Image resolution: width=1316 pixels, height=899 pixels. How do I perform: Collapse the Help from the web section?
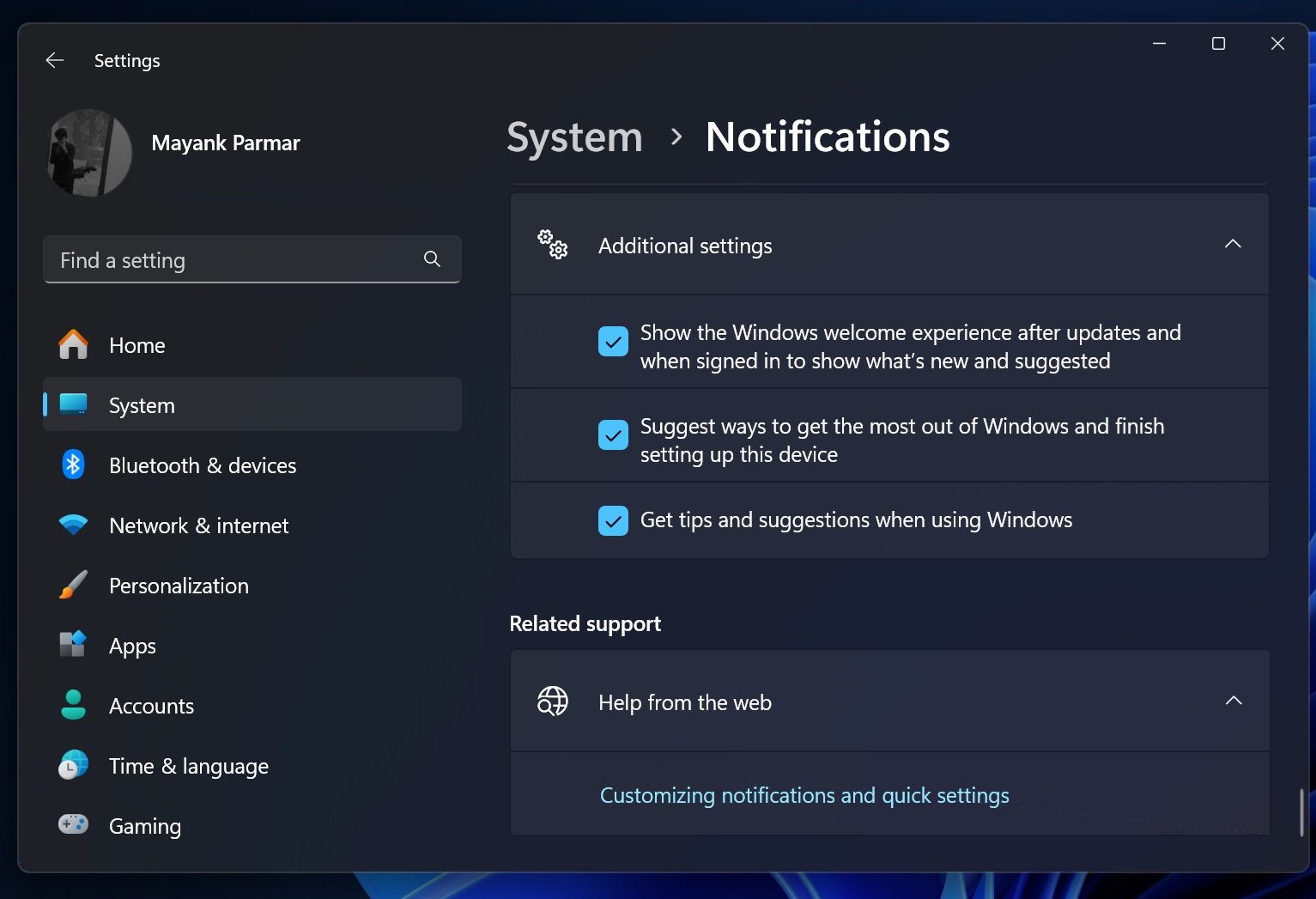(1234, 701)
